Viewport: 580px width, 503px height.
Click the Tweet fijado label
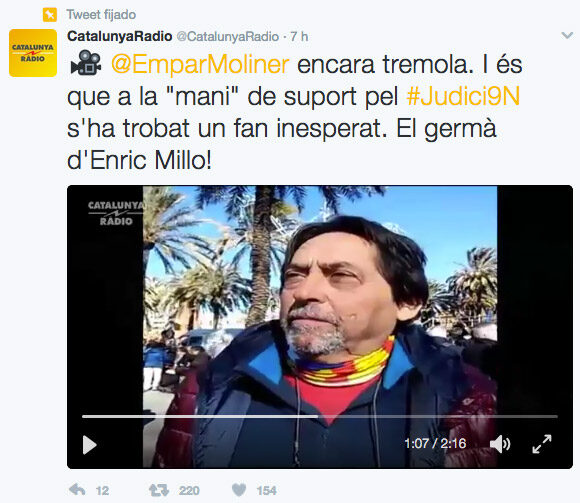101,15
